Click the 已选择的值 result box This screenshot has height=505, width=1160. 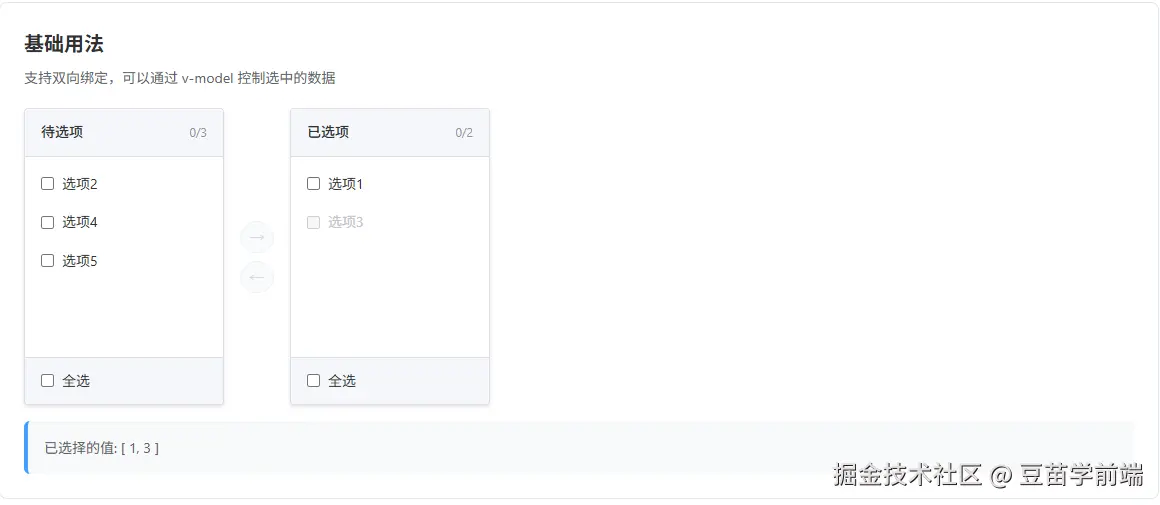click(x=579, y=447)
